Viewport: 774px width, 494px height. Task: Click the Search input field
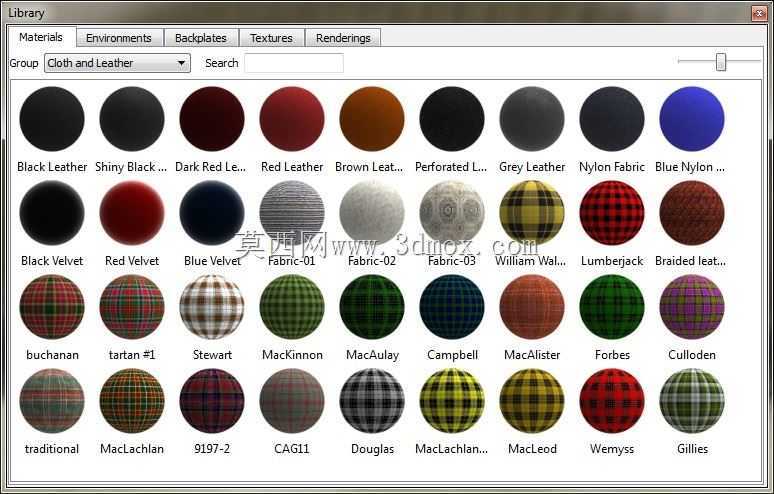294,63
